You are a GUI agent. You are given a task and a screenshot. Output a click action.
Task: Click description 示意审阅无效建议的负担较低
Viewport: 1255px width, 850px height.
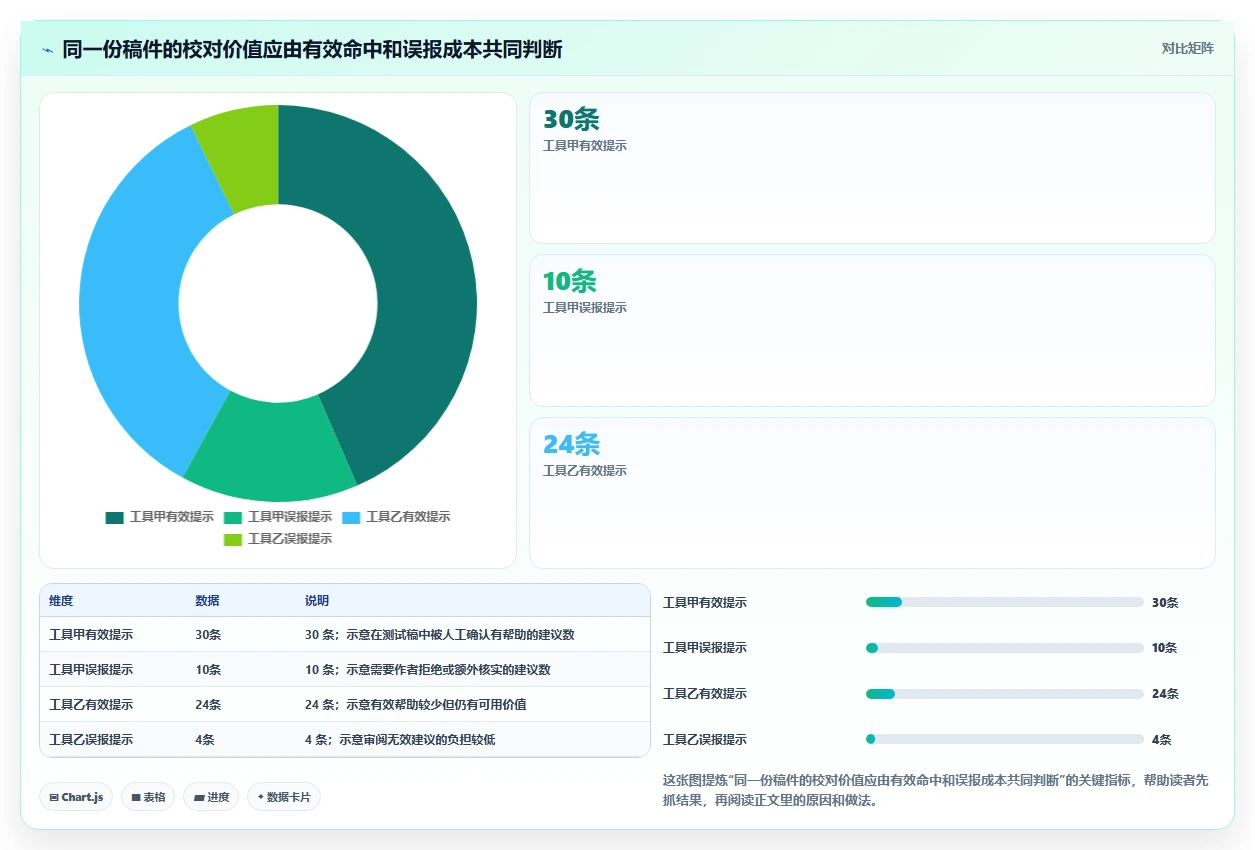(400, 740)
